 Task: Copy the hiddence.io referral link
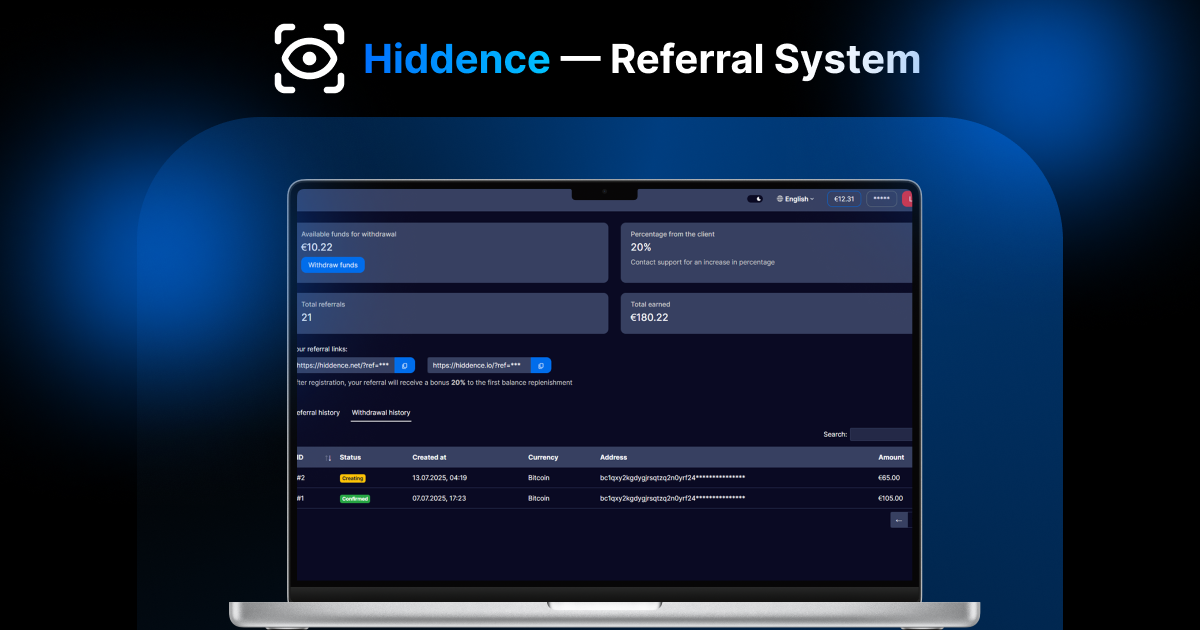click(x=540, y=366)
